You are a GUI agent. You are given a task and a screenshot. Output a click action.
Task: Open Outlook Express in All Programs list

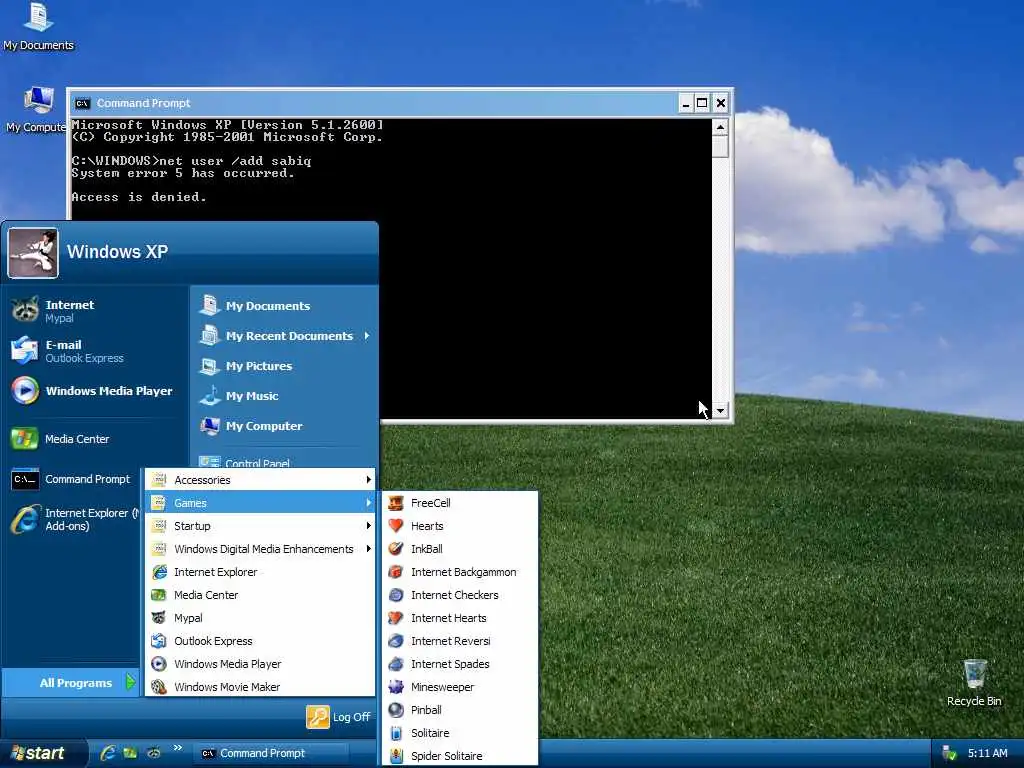coord(260,641)
